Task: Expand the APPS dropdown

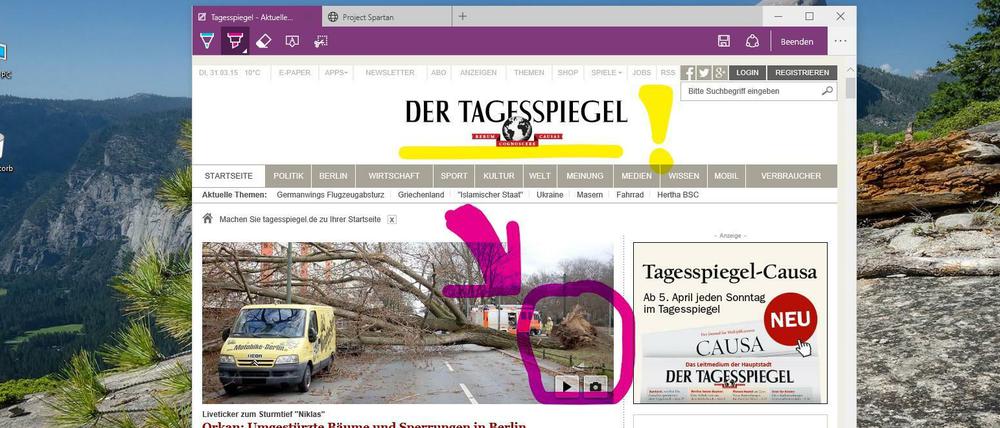Action: coord(336,73)
